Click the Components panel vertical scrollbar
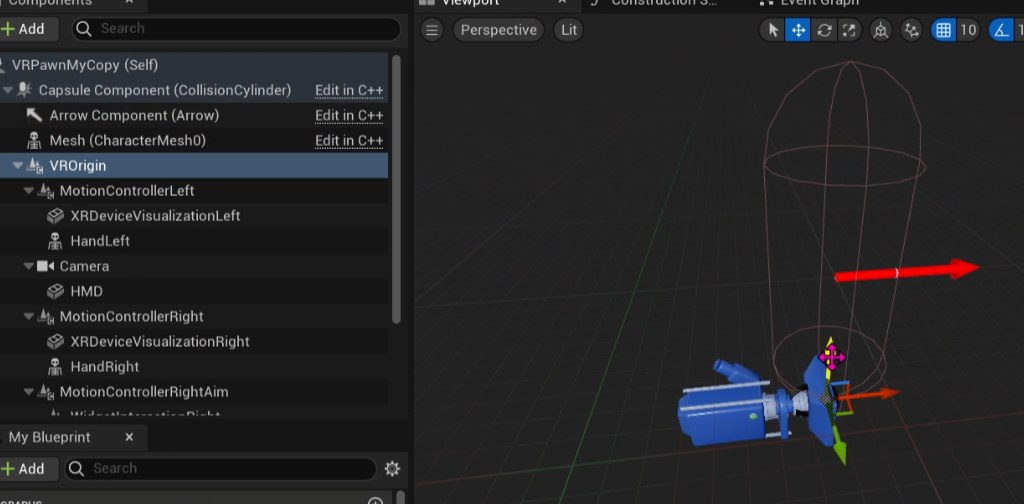The width and height of the screenshot is (1024, 504). (396, 189)
